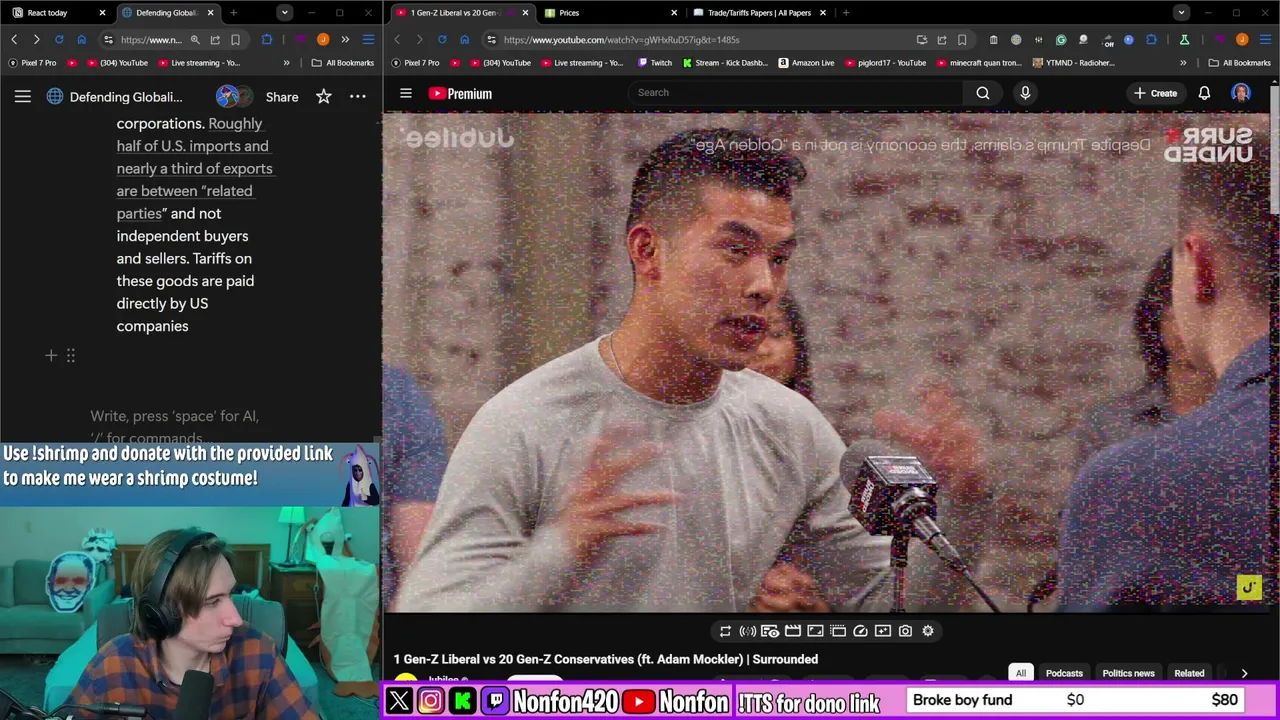Viewport: 1280px width, 720px height.
Task: Open right browser main menu
Action: tap(1264, 39)
